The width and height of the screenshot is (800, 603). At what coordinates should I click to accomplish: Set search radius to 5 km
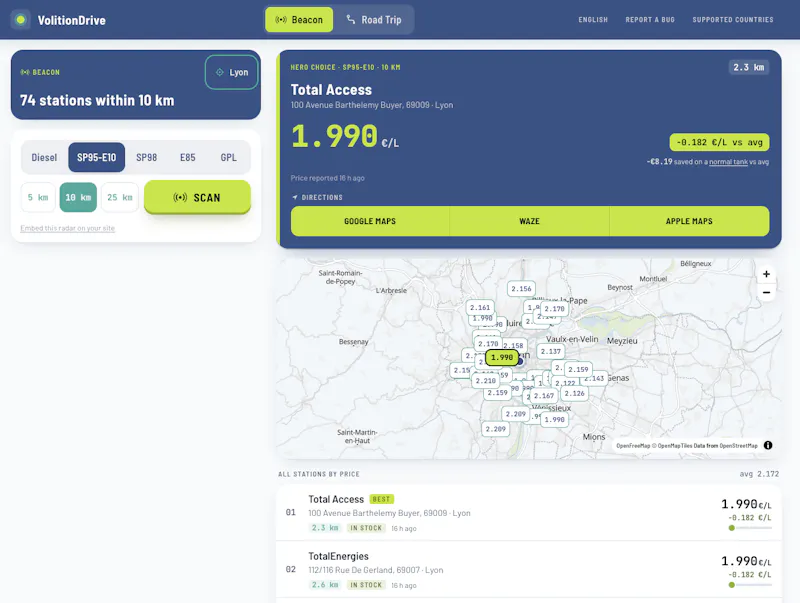(x=38, y=197)
